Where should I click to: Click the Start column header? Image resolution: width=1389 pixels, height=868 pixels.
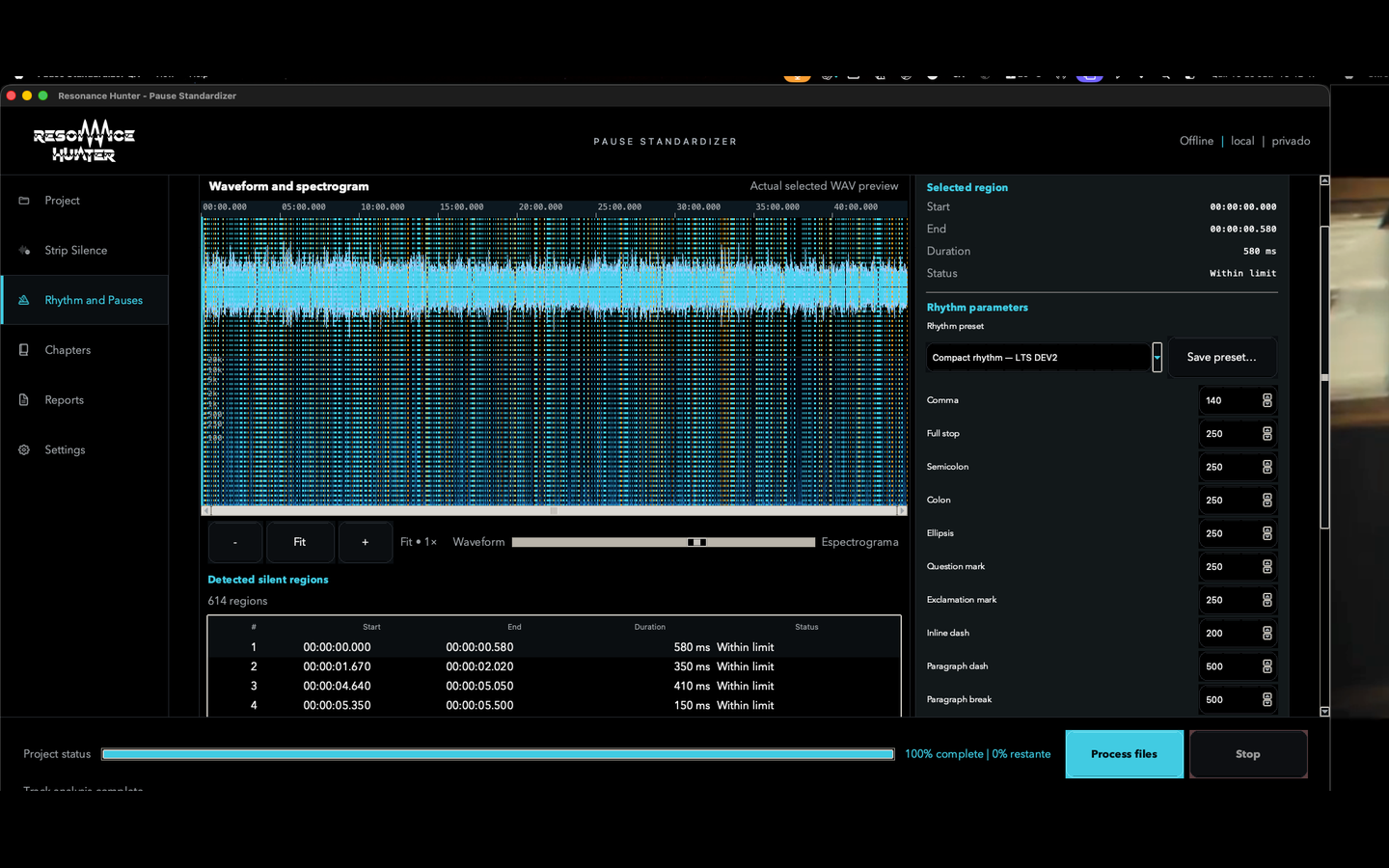click(371, 627)
